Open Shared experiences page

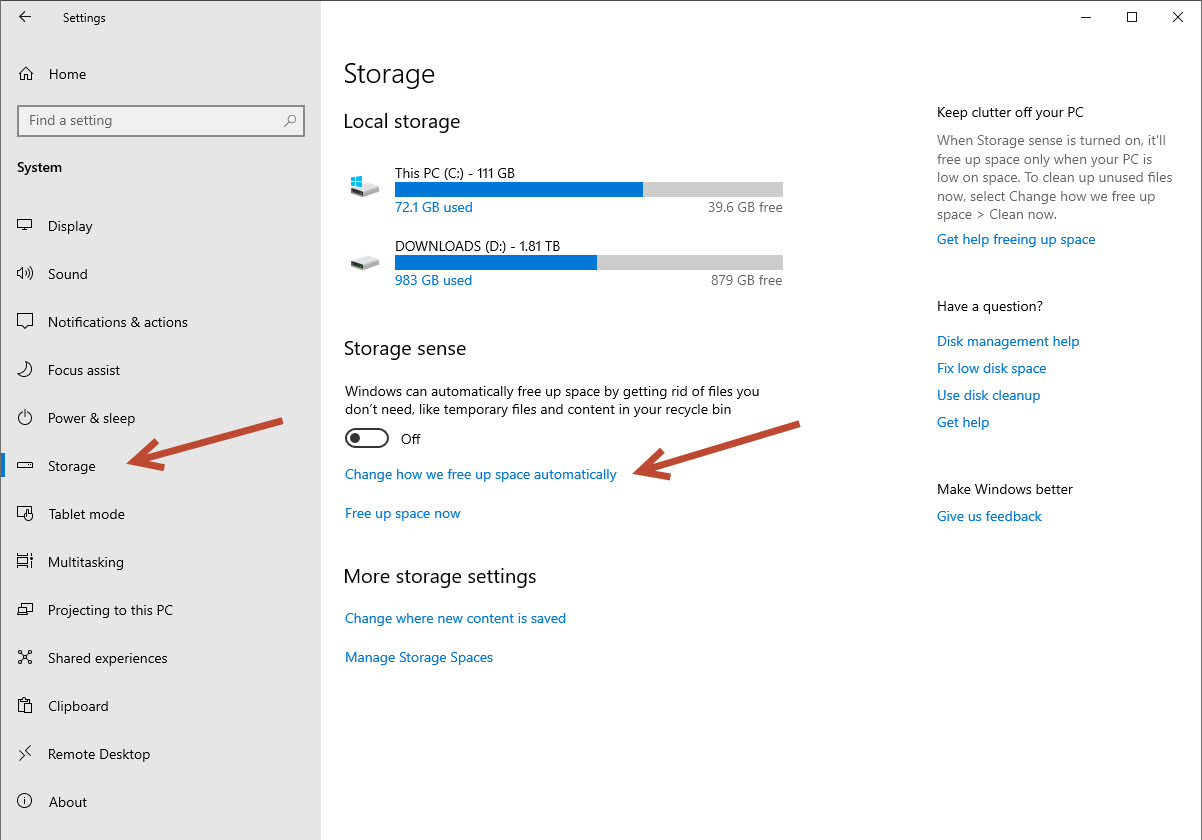click(108, 658)
